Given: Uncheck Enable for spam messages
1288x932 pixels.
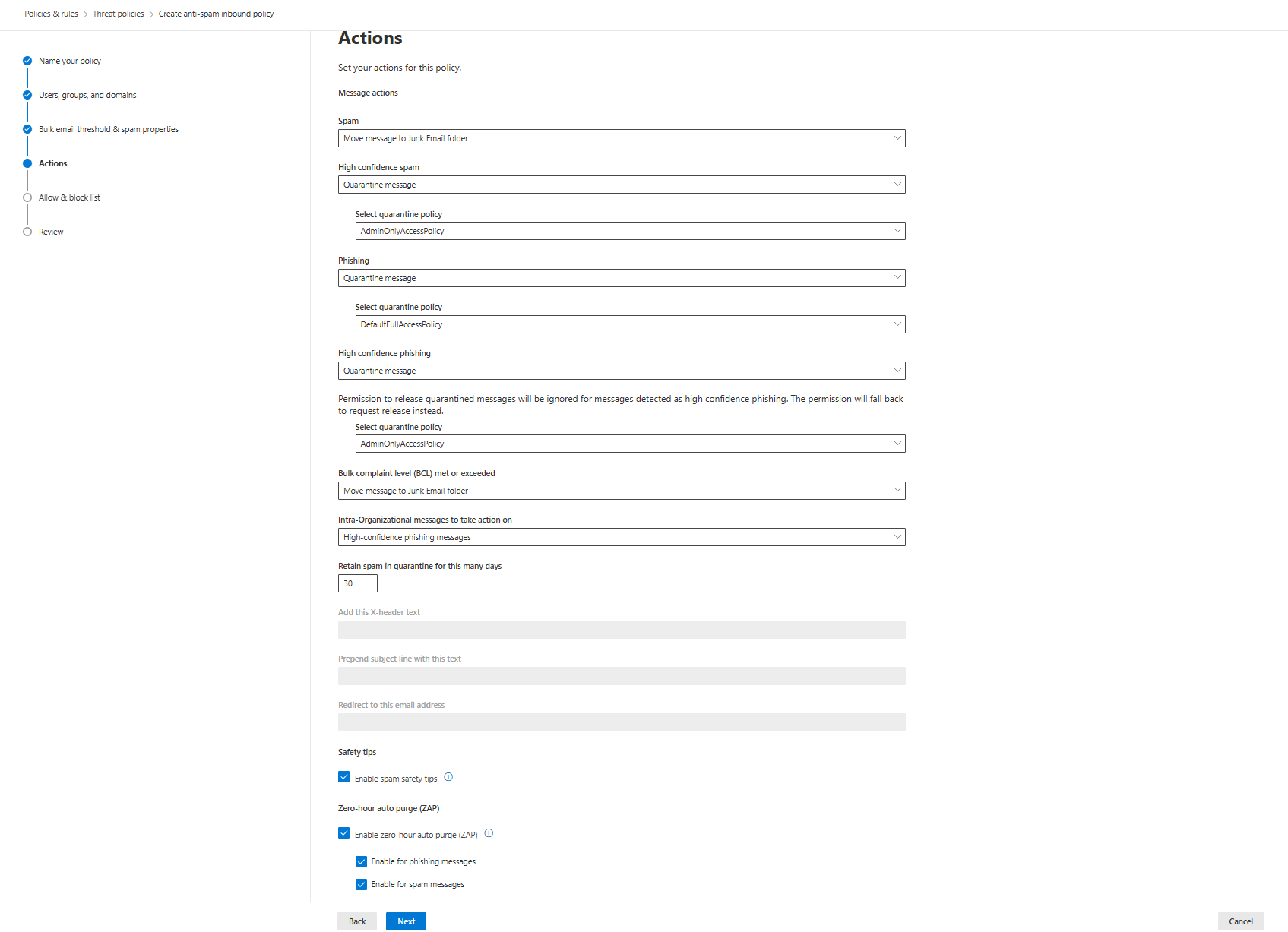Looking at the screenshot, I should click(x=361, y=884).
